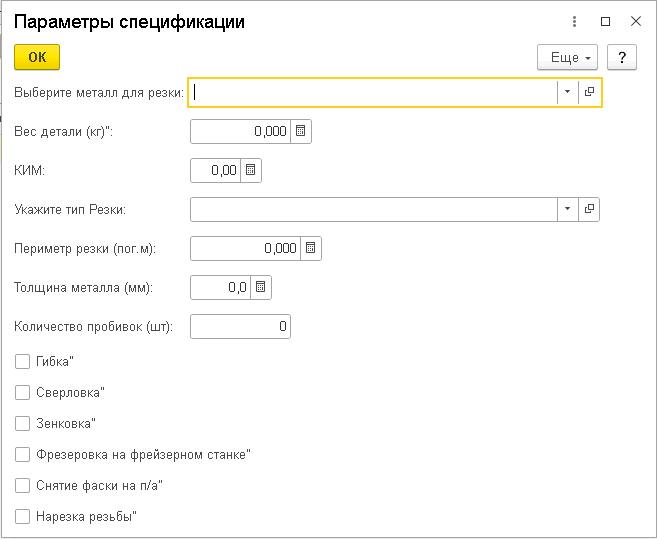Click the Количество пробивок input field
The width and height of the screenshot is (657, 539).
[x=240, y=326]
